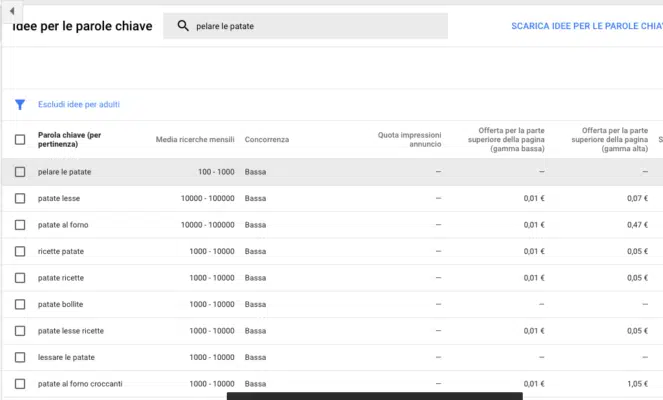663x400 pixels.
Task: Click the keyword 'pelare le patate' in the table
Action: tap(64, 172)
